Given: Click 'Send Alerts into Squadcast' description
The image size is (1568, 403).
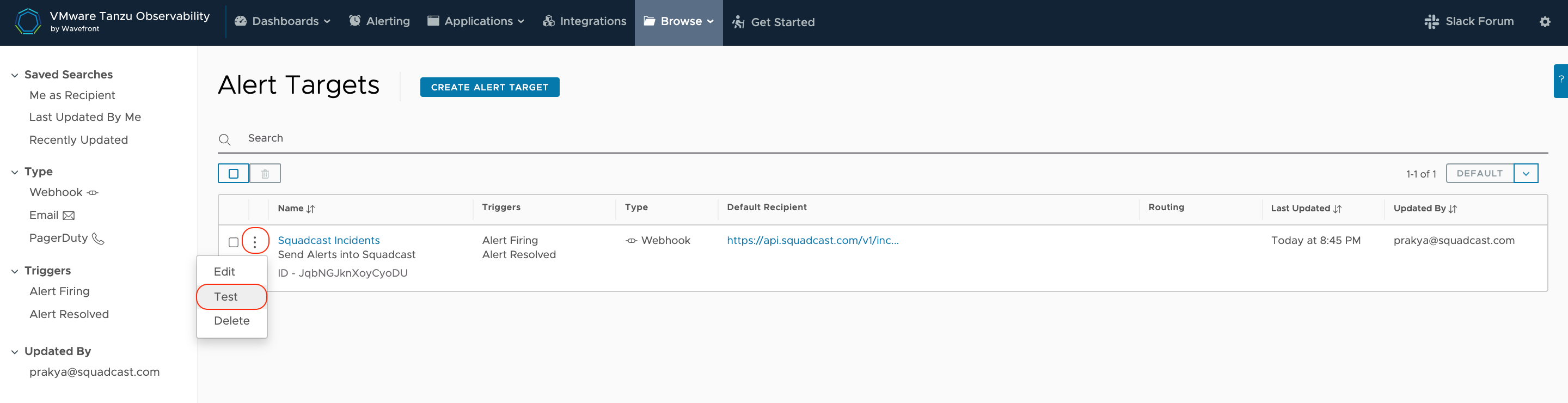Looking at the screenshot, I should pyautogui.click(x=346, y=255).
